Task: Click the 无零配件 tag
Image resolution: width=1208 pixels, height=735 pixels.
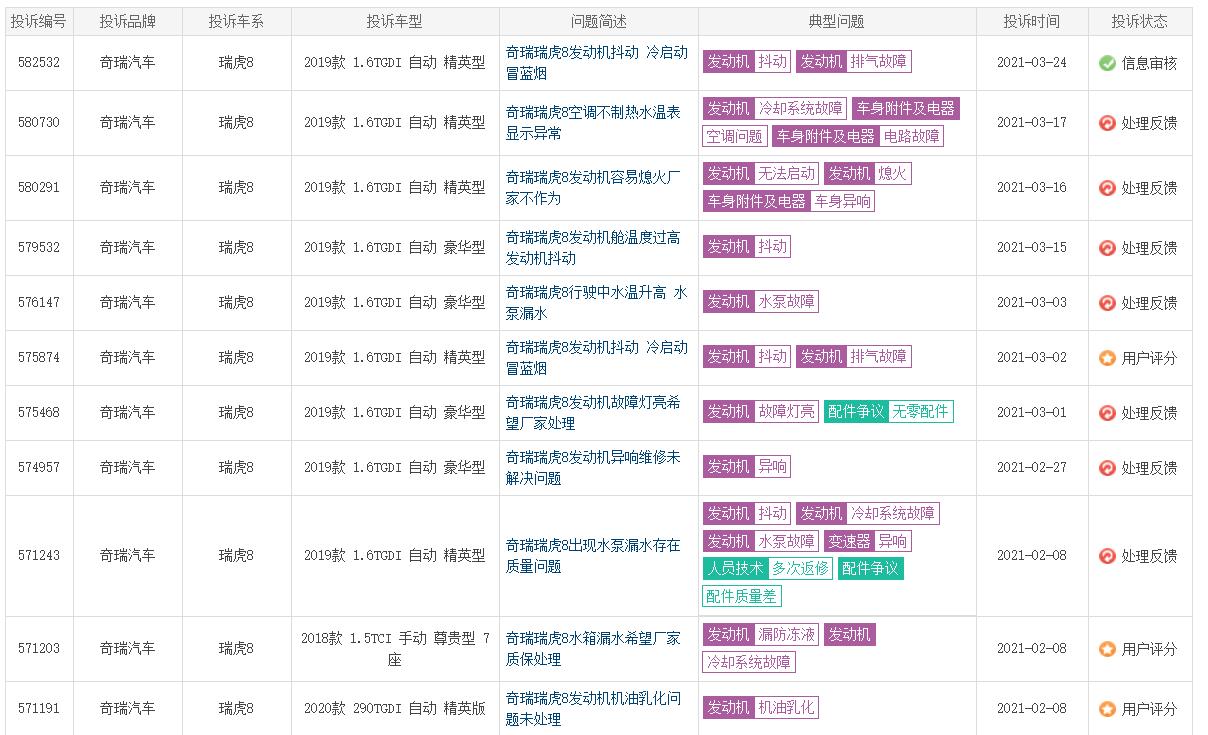Action: point(920,412)
